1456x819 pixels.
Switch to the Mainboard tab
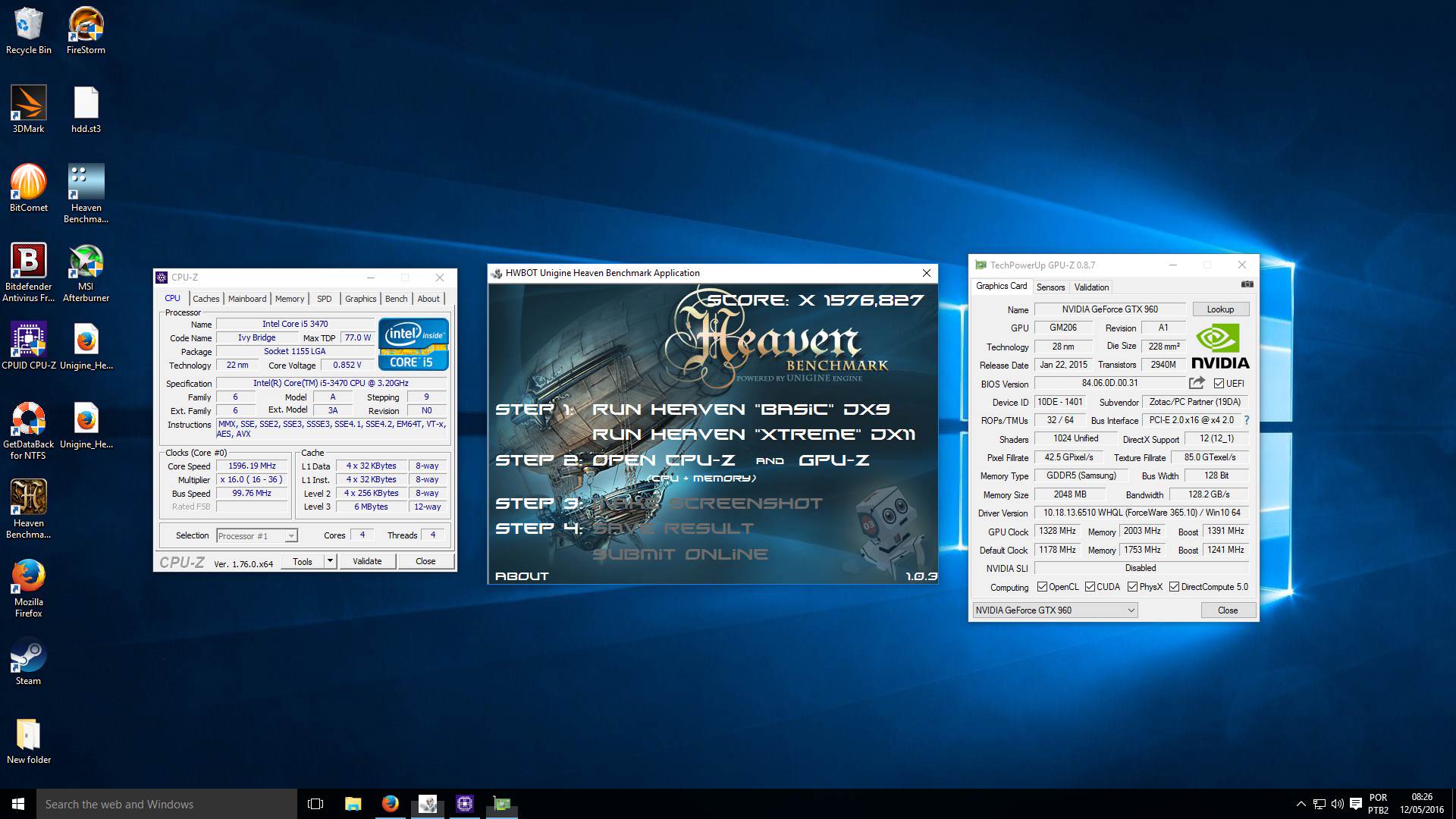point(247,299)
